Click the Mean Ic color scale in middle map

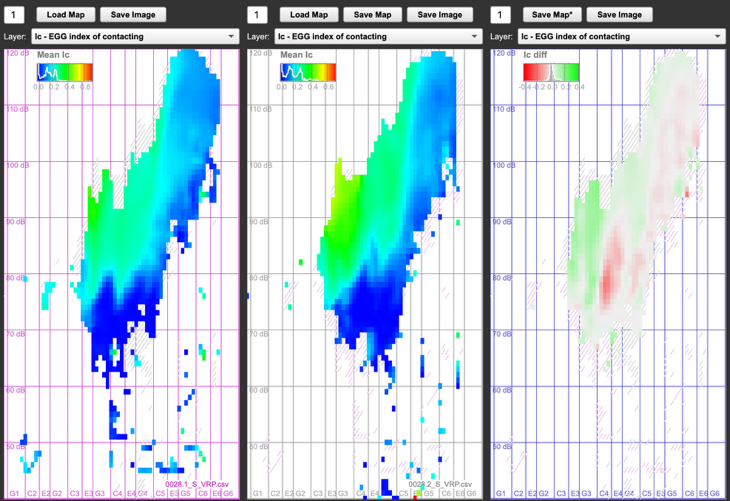coord(308,73)
